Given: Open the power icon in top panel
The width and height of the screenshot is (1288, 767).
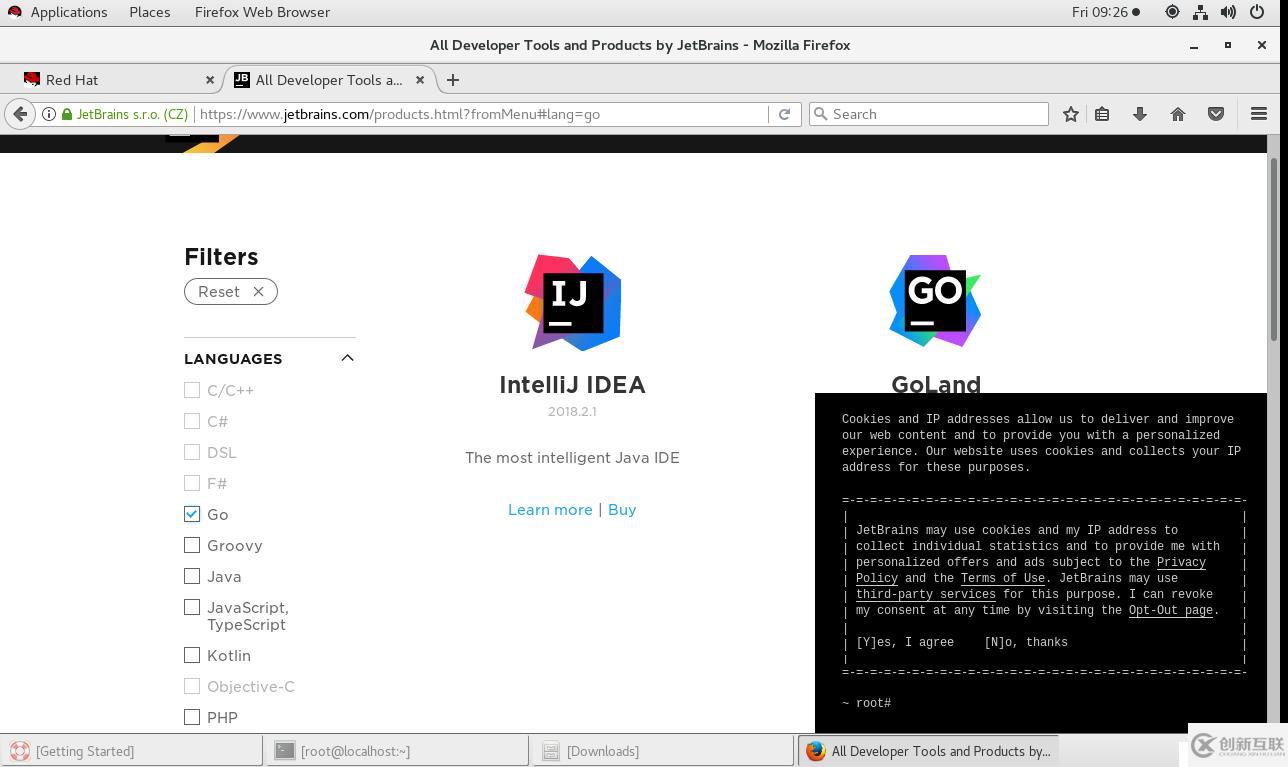Looking at the screenshot, I should pyautogui.click(x=1257, y=12).
